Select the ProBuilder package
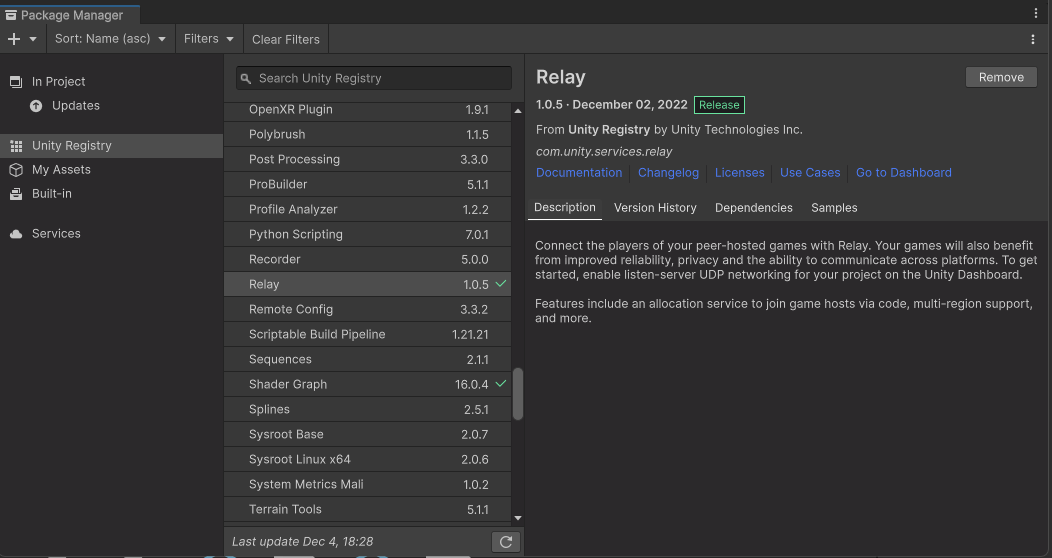Viewport: 1052px width, 558px height. tap(368, 184)
